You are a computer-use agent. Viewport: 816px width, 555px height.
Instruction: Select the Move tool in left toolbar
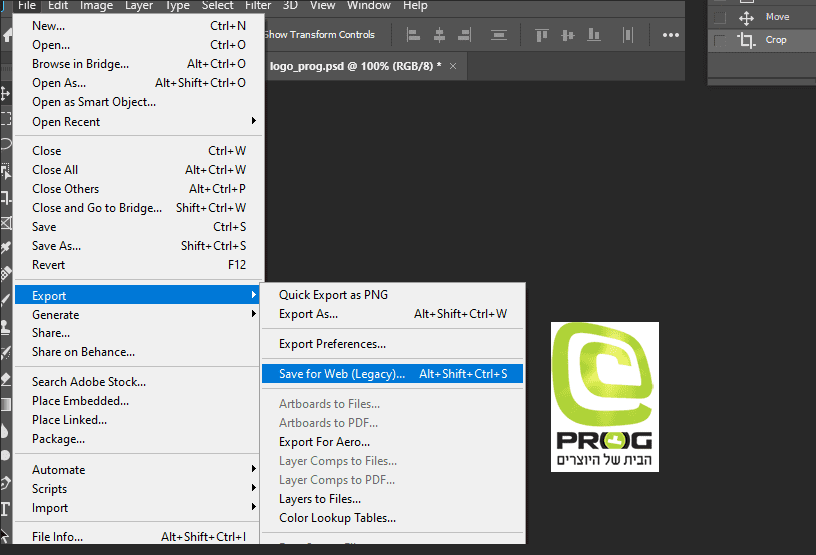pyautogui.click(x=5, y=94)
